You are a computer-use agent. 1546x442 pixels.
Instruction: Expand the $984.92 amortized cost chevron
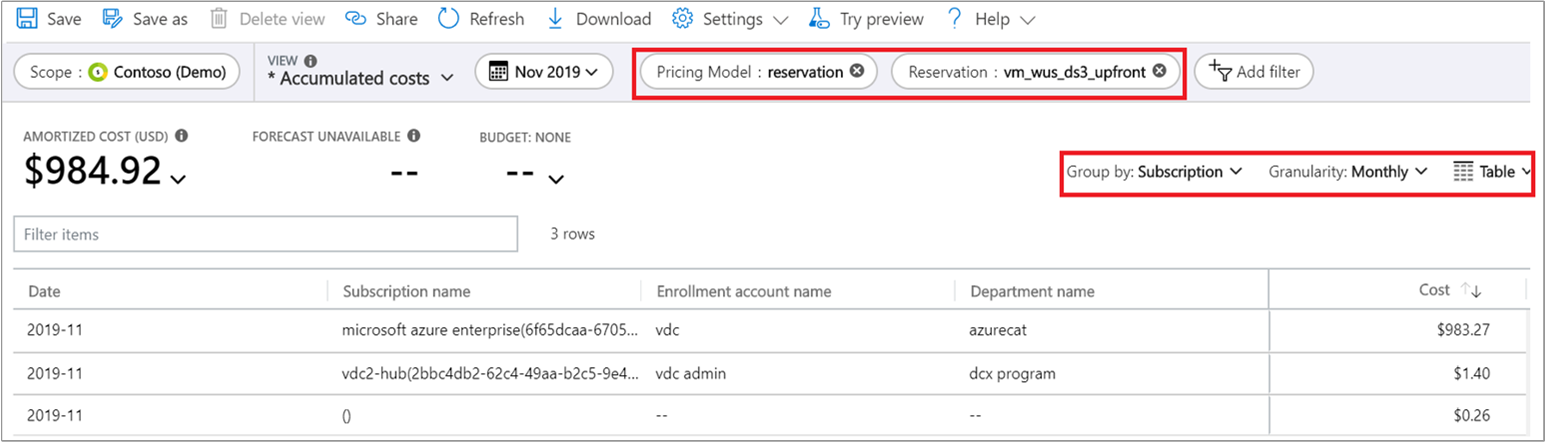[x=178, y=179]
